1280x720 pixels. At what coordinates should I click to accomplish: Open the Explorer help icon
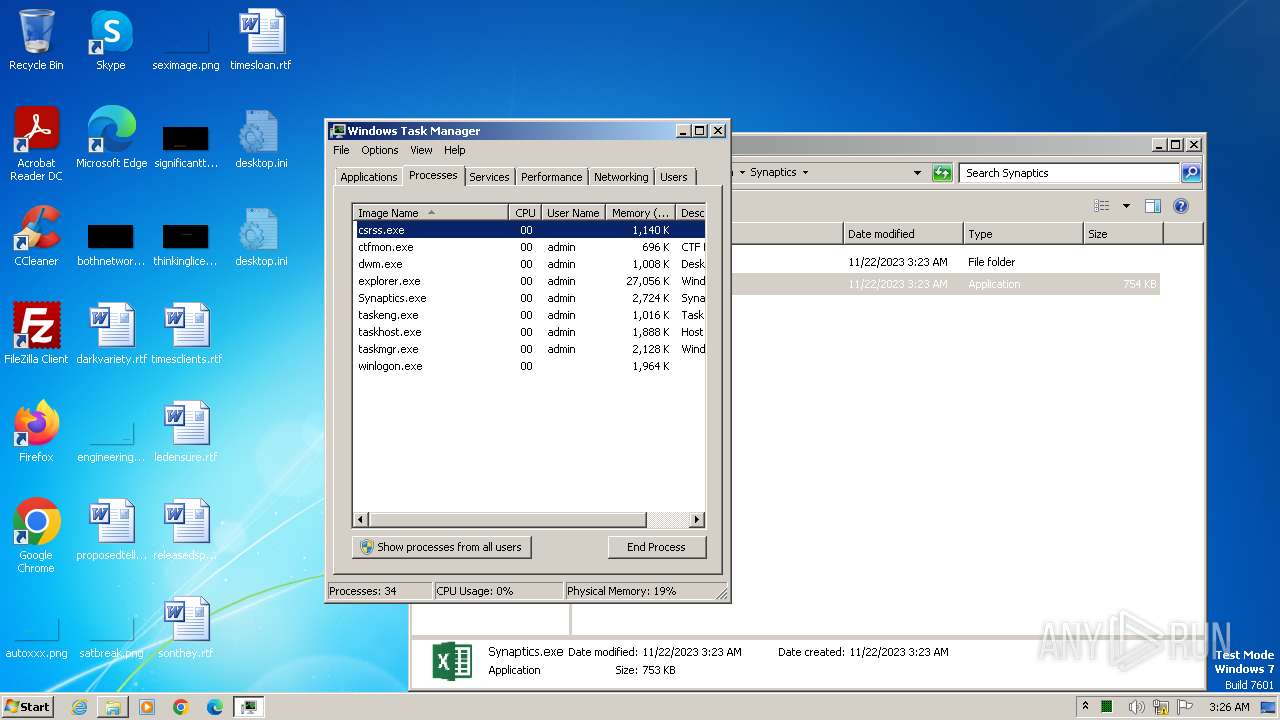(x=1181, y=206)
